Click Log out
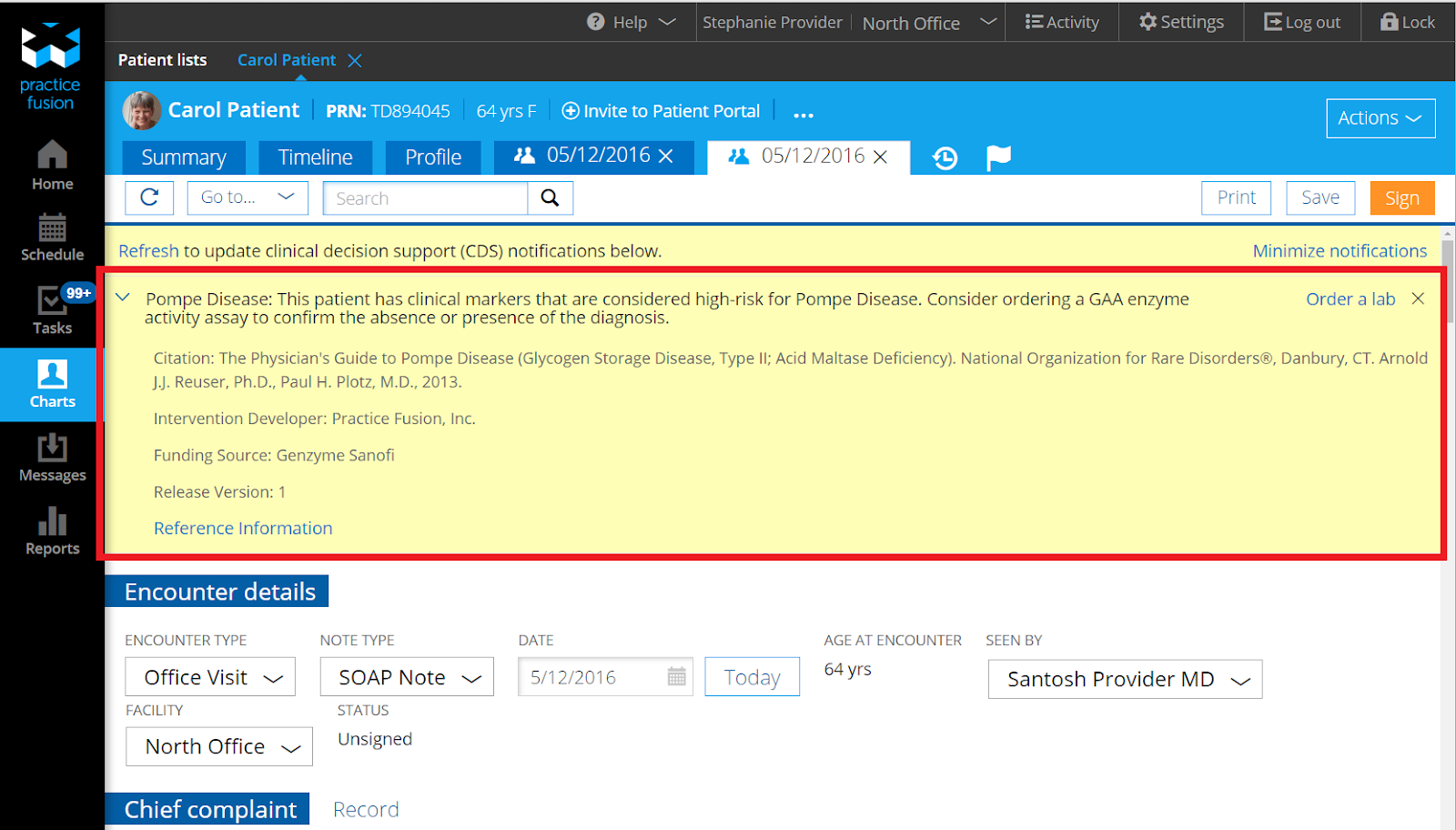The width and height of the screenshot is (1456, 830). point(1302,22)
